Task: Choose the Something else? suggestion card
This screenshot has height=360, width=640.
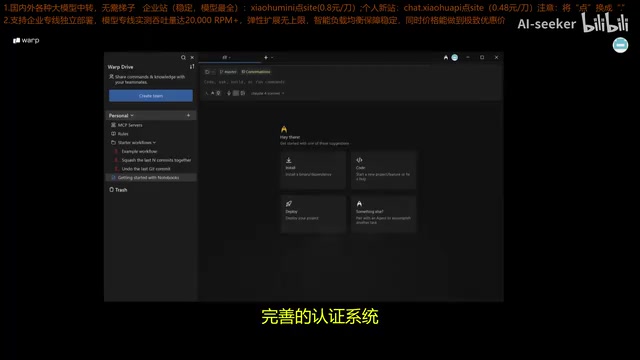Action: click(383, 214)
